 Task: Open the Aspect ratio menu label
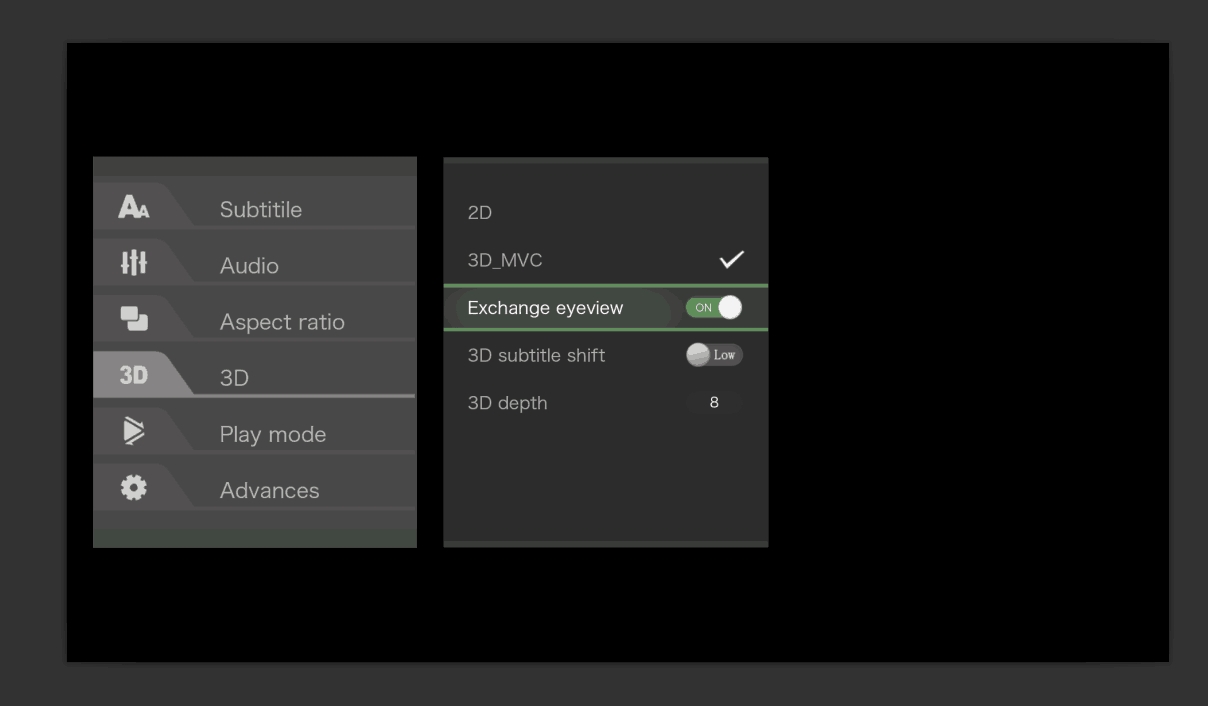pyautogui.click(x=282, y=322)
